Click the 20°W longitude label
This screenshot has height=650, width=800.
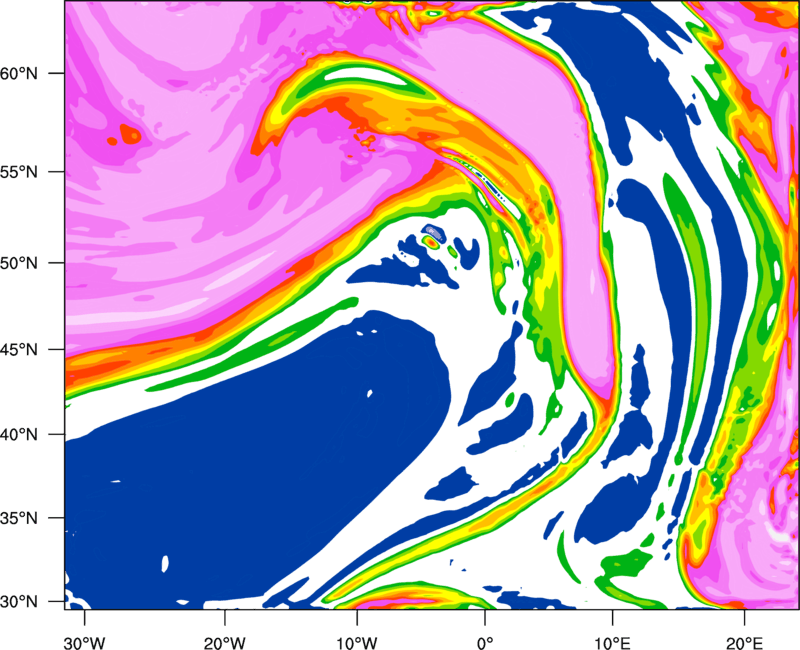point(224,642)
